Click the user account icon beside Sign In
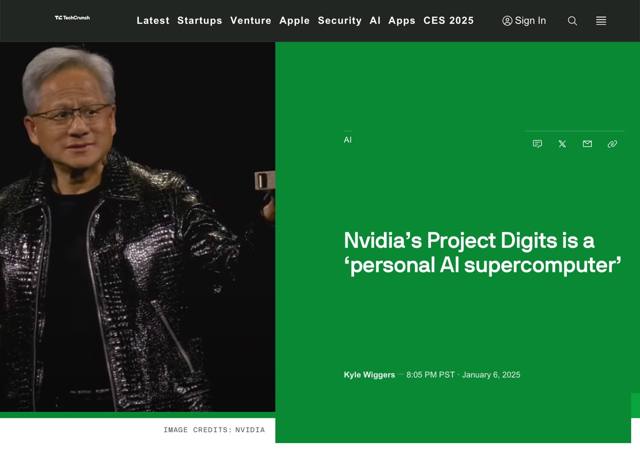The image size is (640, 456). coord(507,21)
